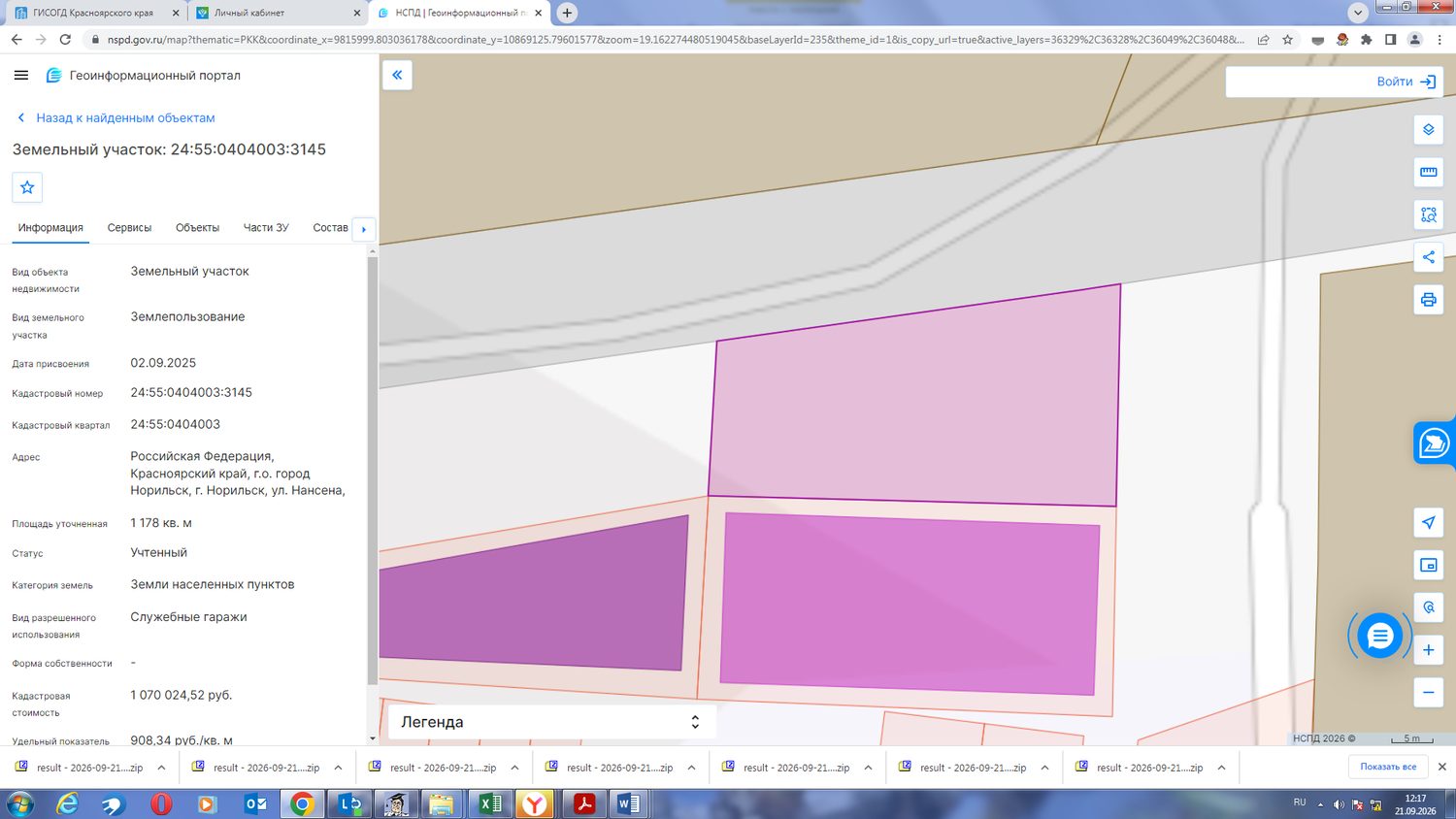The height and width of the screenshot is (819, 1456).
Task: Bookmark this page with the star in address bar
Action: click(x=1287, y=40)
